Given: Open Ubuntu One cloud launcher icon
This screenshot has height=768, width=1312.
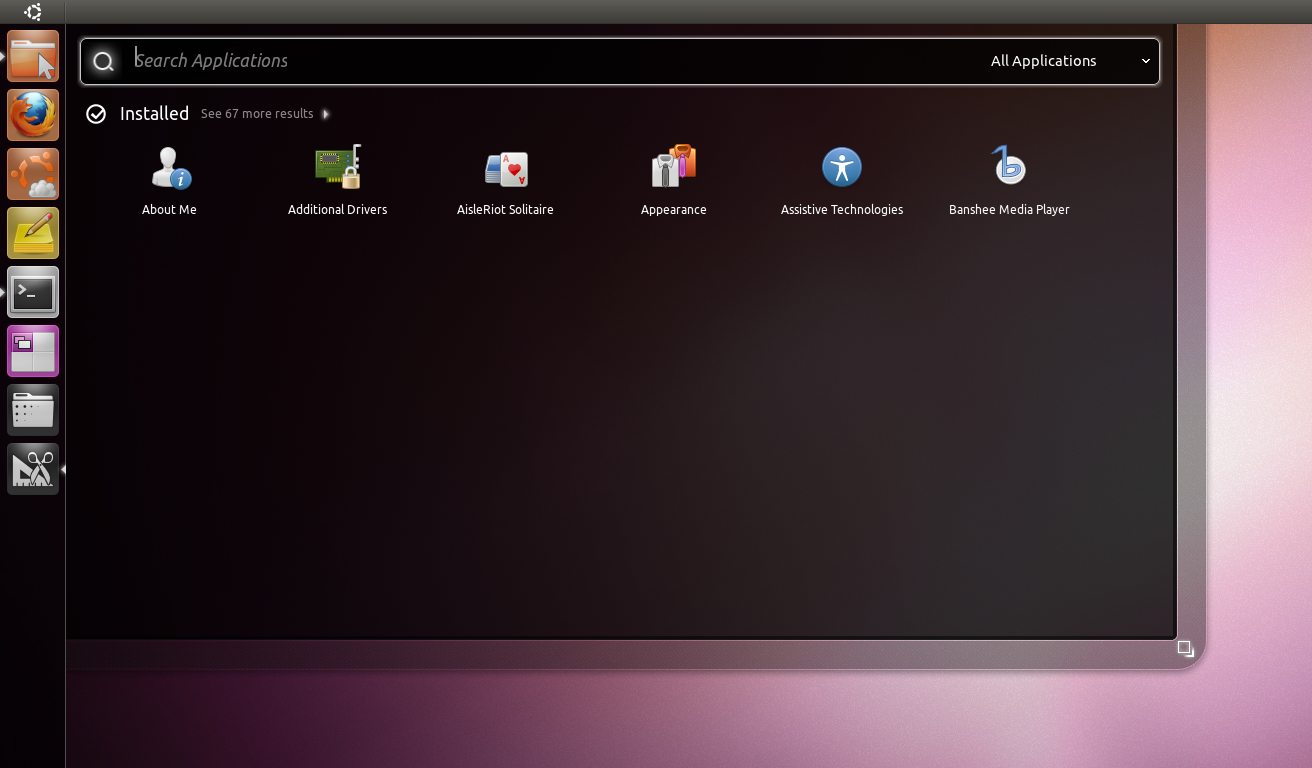Looking at the screenshot, I should (33, 174).
